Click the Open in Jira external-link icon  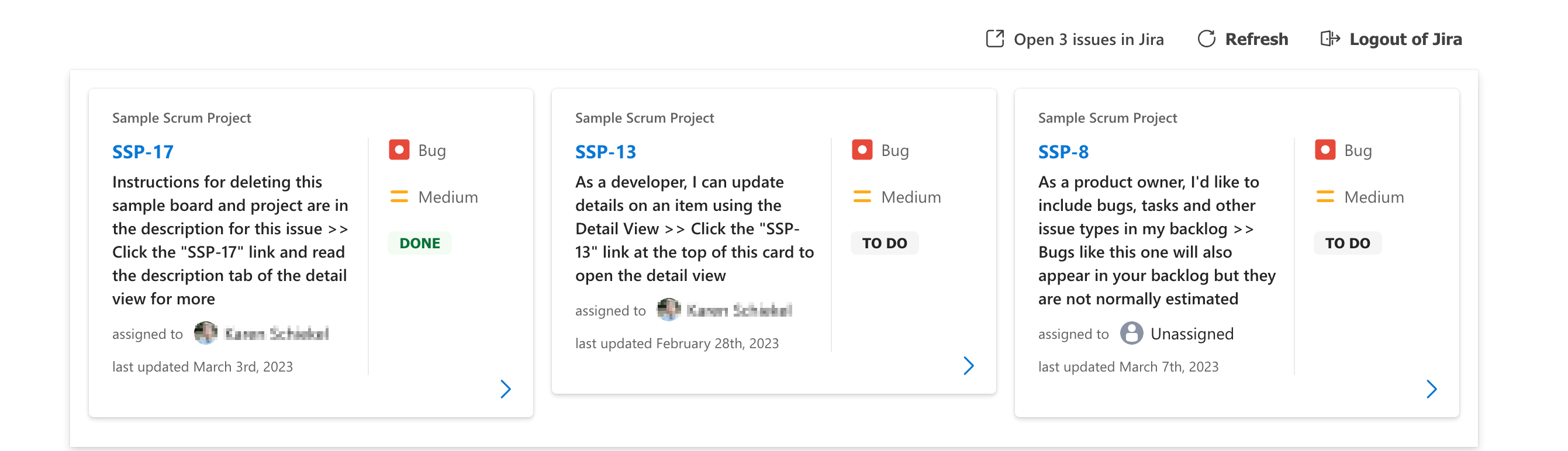(994, 39)
